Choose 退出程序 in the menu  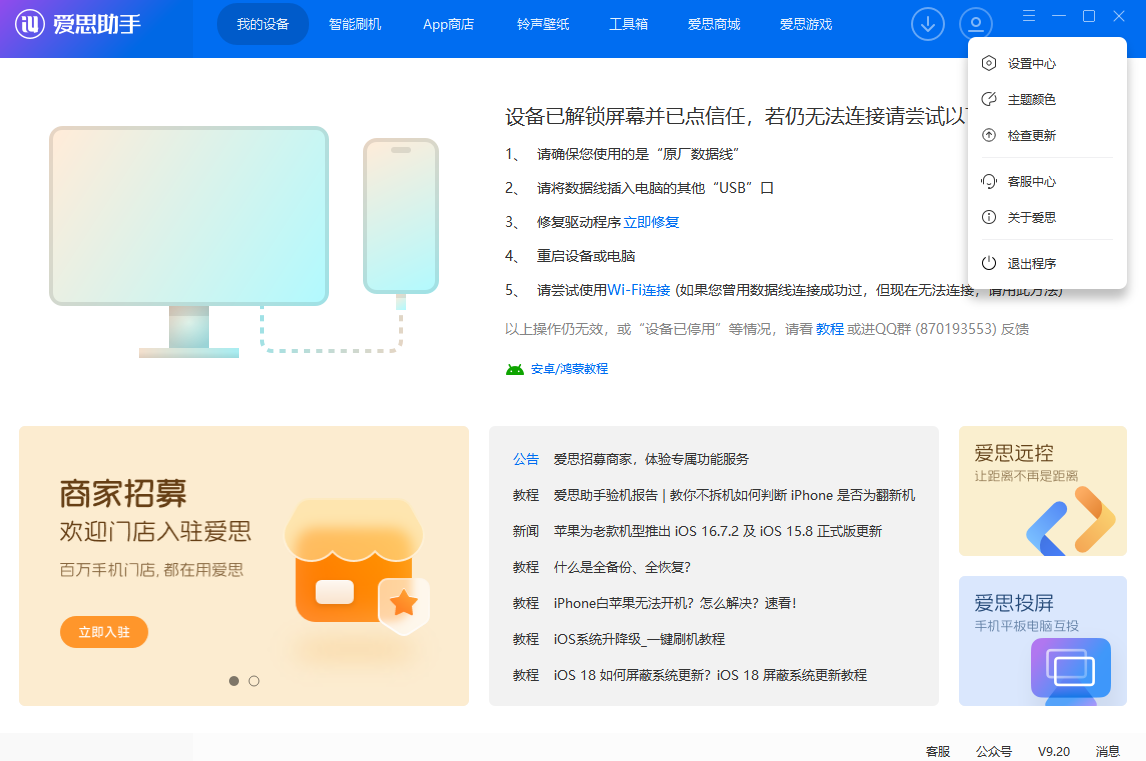tap(1047, 263)
